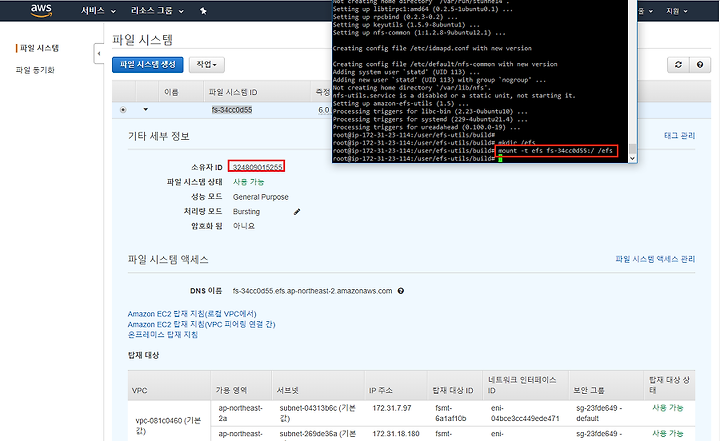Select 파일 시스템 in the sidebar
The width and height of the screenshot is (720, 441).
coord(39,48)
